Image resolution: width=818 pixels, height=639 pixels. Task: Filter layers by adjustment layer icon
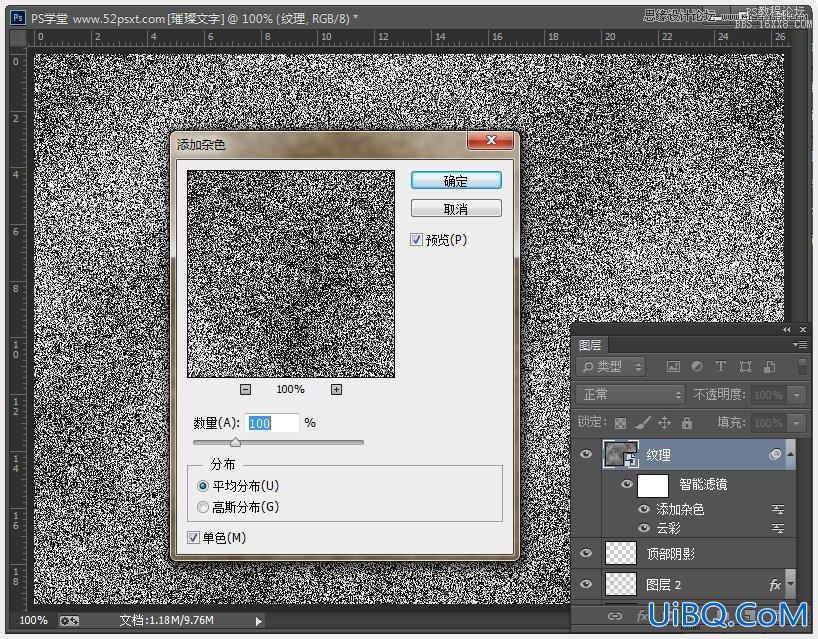[697, 367]
